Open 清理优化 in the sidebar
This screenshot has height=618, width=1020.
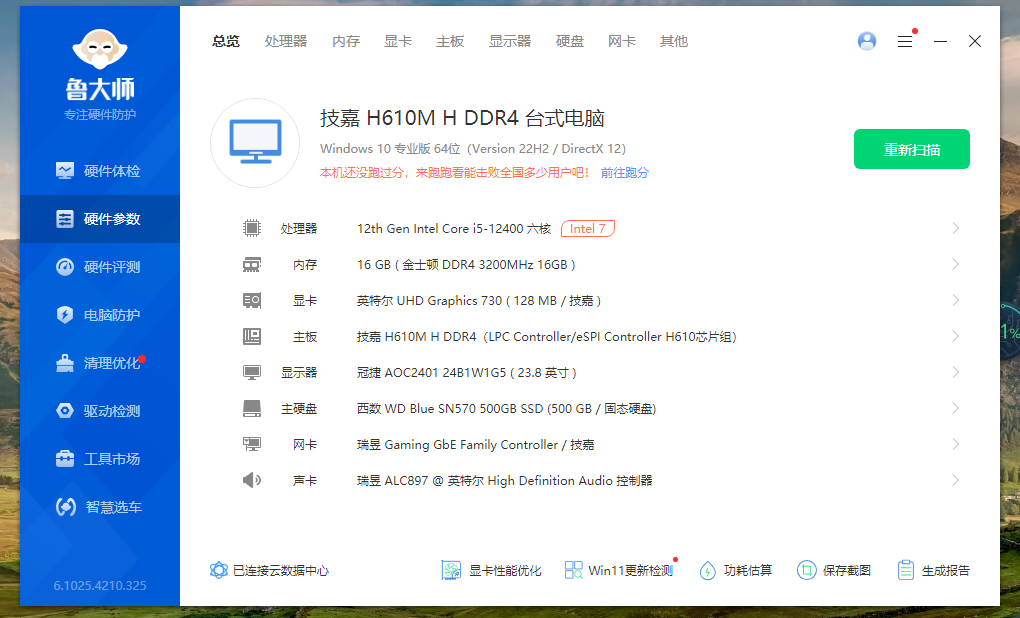tap(100, 363)
